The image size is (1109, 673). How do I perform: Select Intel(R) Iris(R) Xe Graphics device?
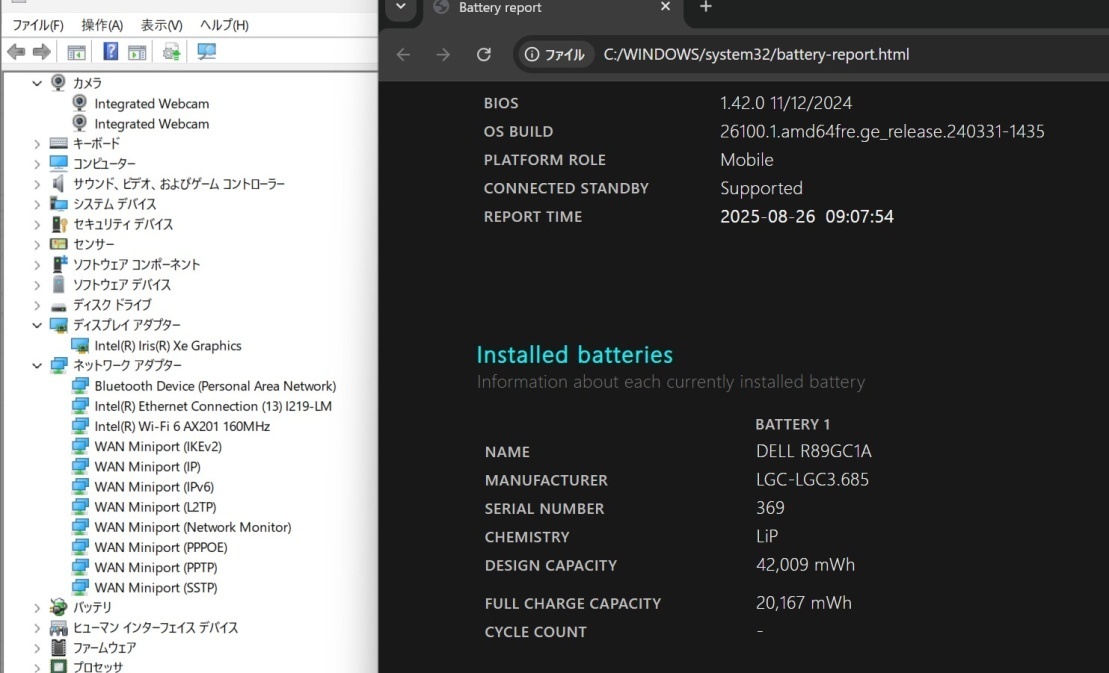167,346
